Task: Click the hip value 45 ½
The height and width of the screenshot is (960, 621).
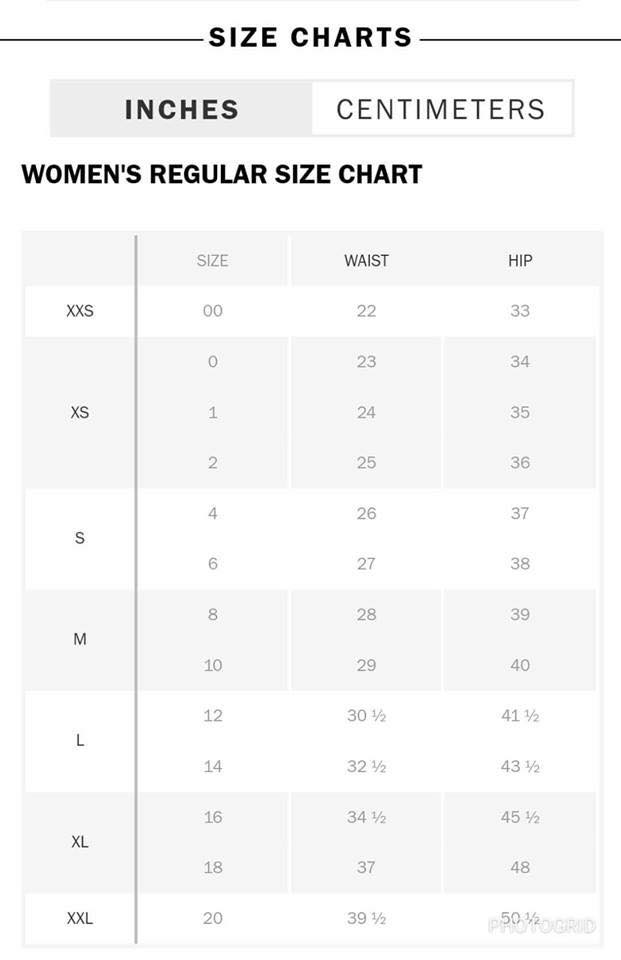Action: 520,817
